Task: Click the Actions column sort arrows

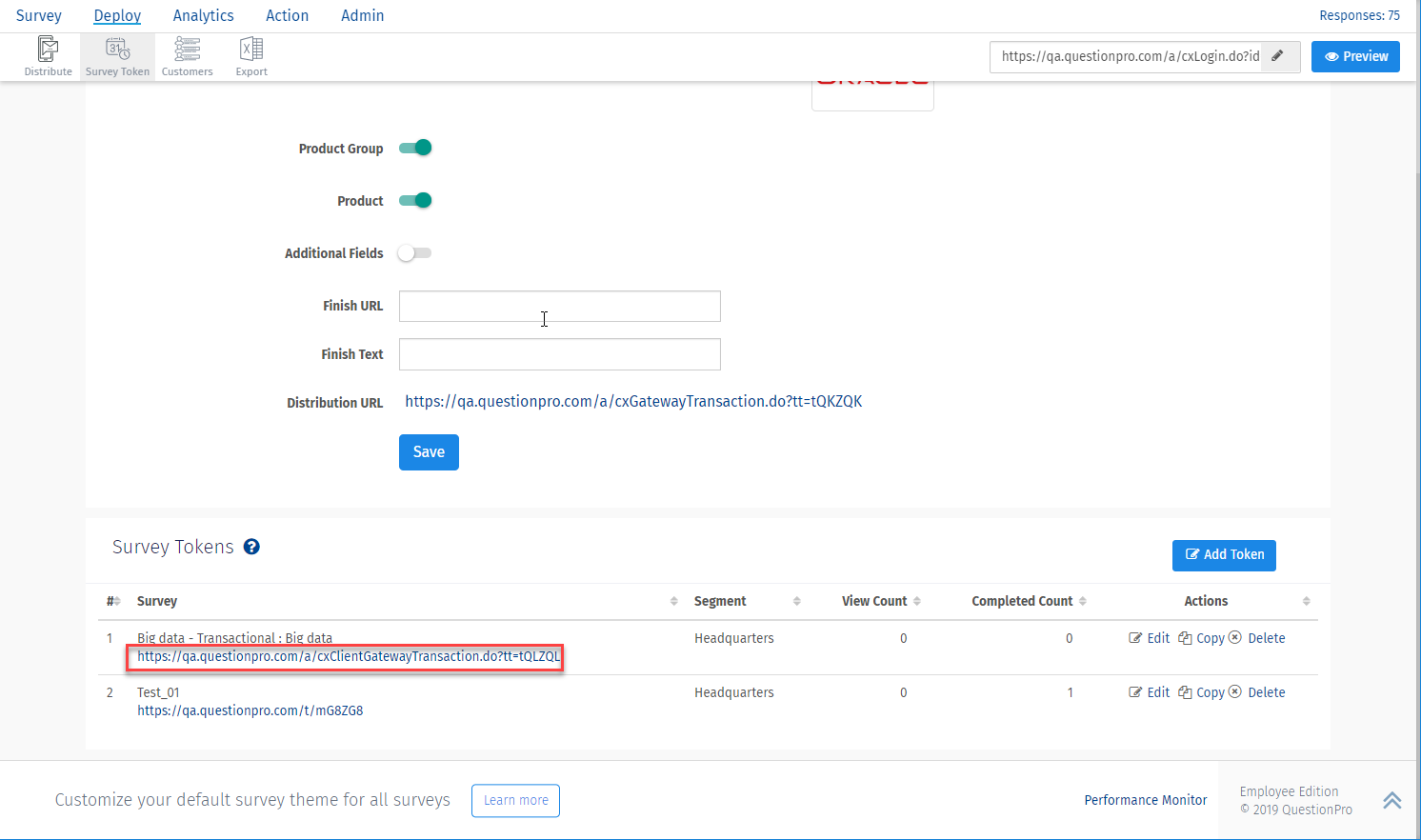Action: [1307, 601]
